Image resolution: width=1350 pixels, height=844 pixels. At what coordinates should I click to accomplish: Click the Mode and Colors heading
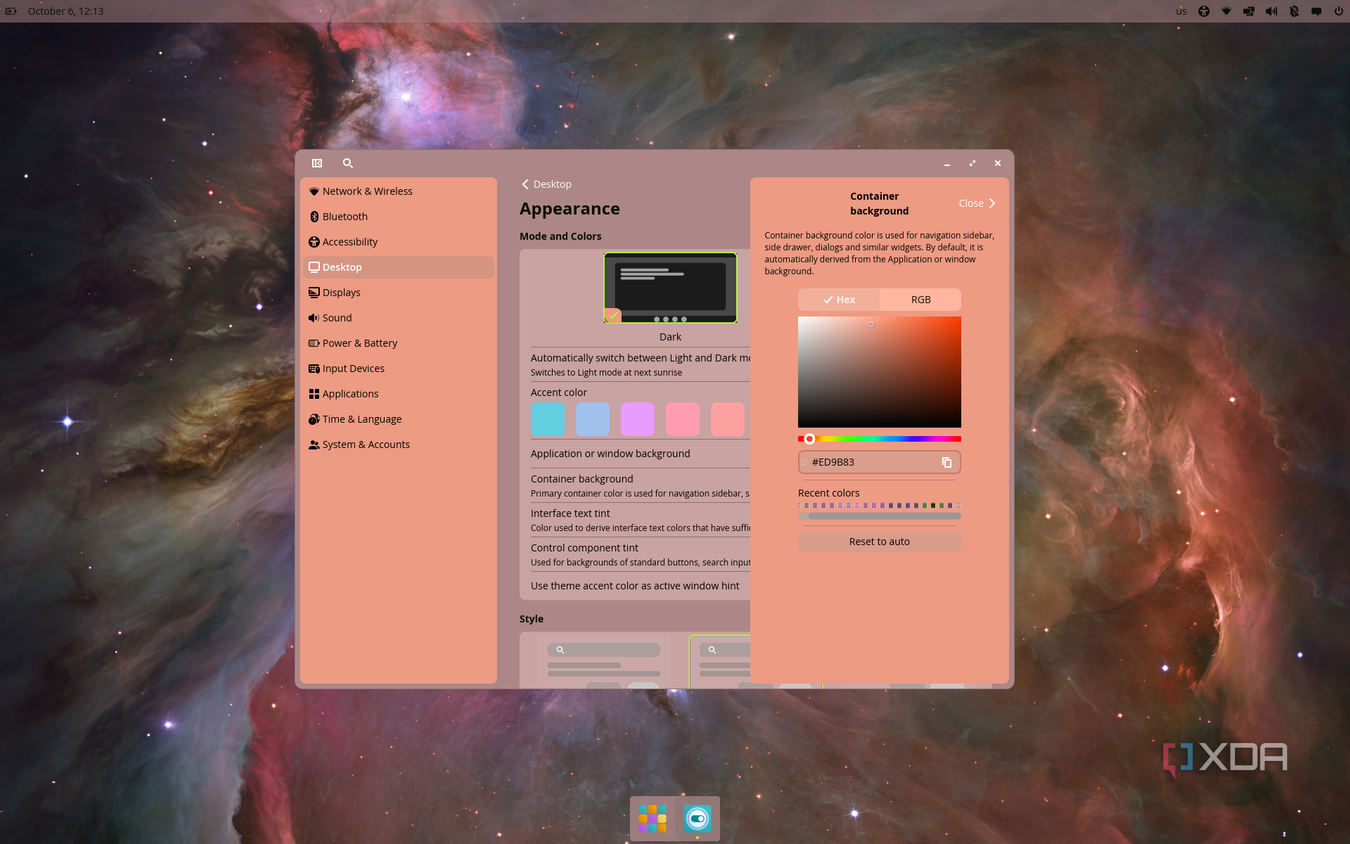click(x=560, y=236)
